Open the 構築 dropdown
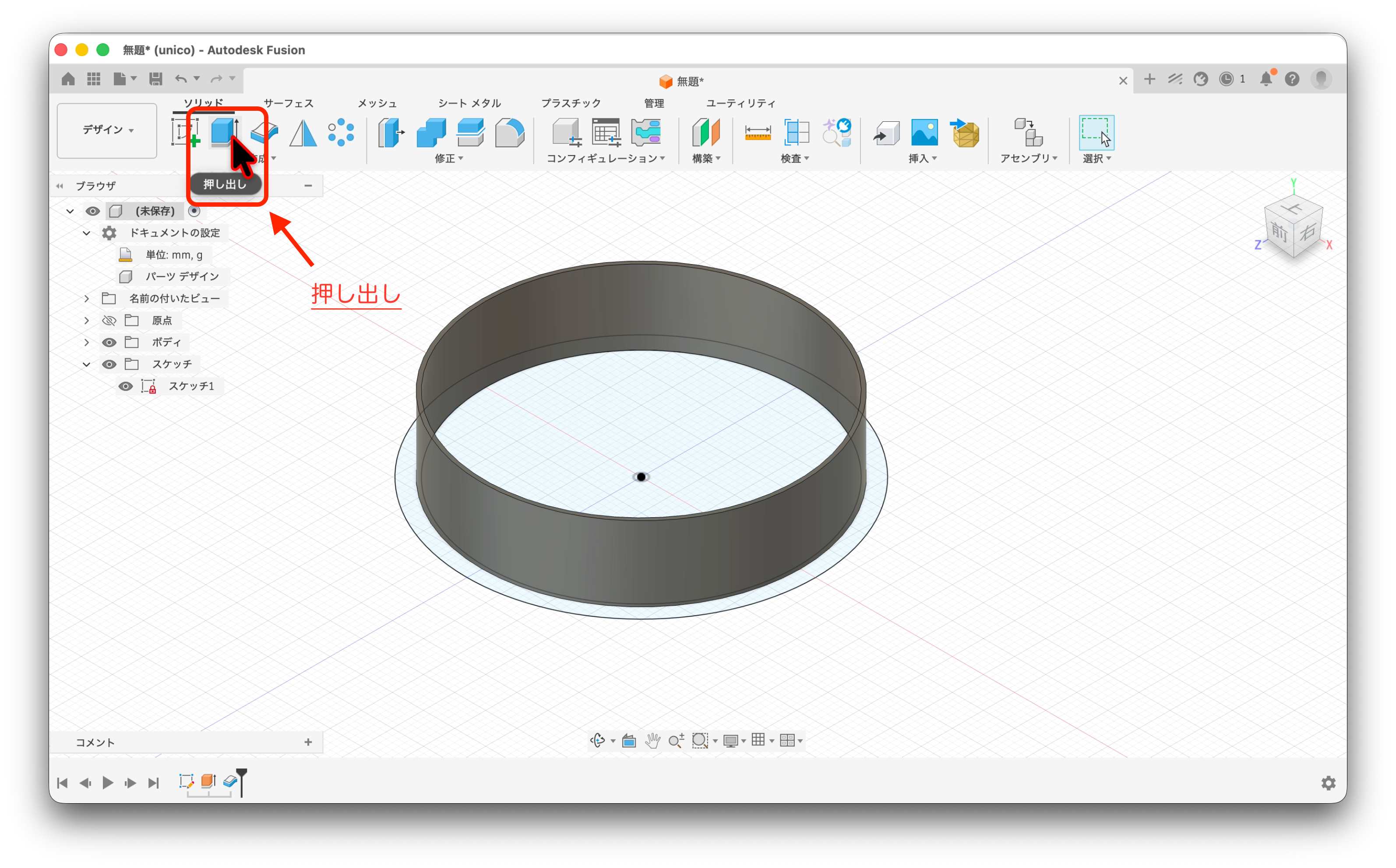The width and height of the screenshot is (1396, 868). pyautogui.click(x=706, y=159)
